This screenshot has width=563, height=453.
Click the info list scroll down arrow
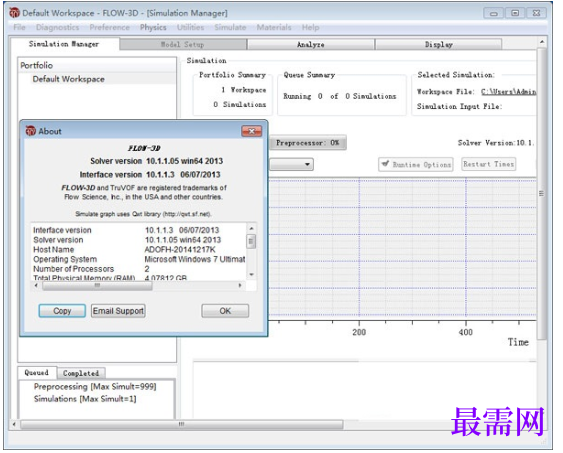coord(251,275)
